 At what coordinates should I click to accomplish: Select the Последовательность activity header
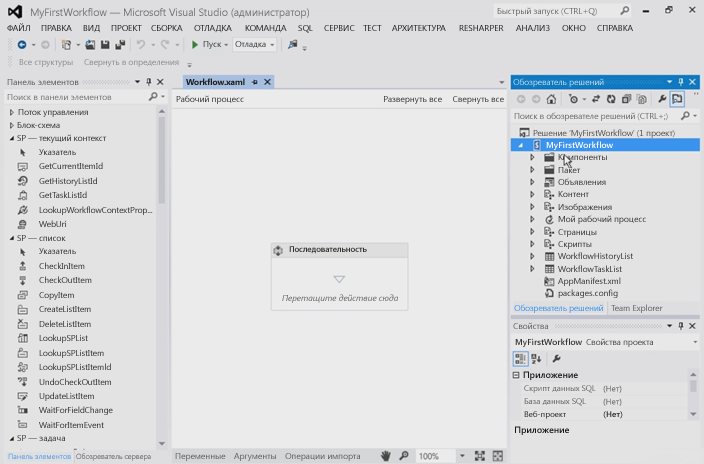339,250
